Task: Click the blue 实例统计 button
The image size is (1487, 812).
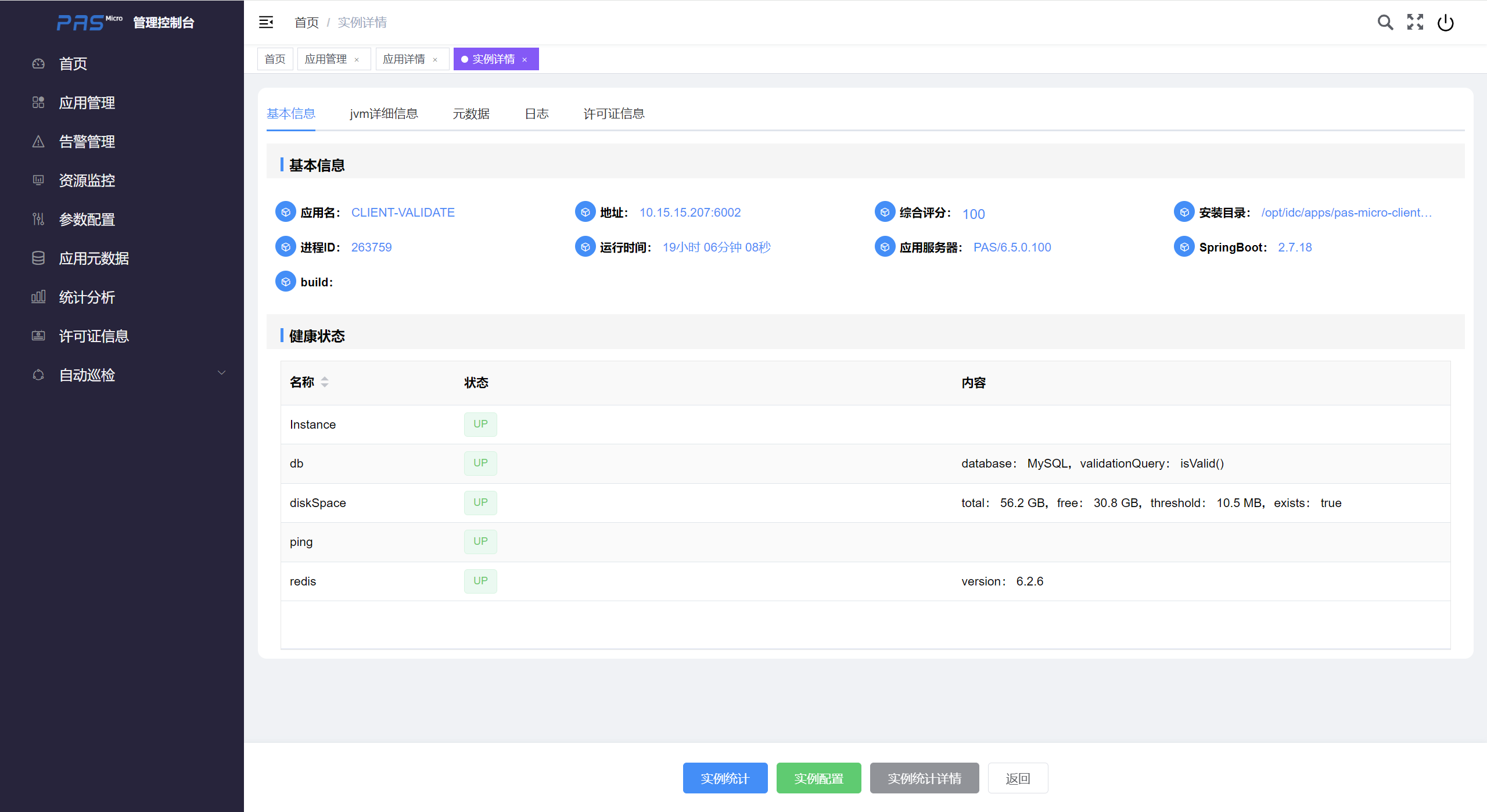Action: [x=725, y=778]
